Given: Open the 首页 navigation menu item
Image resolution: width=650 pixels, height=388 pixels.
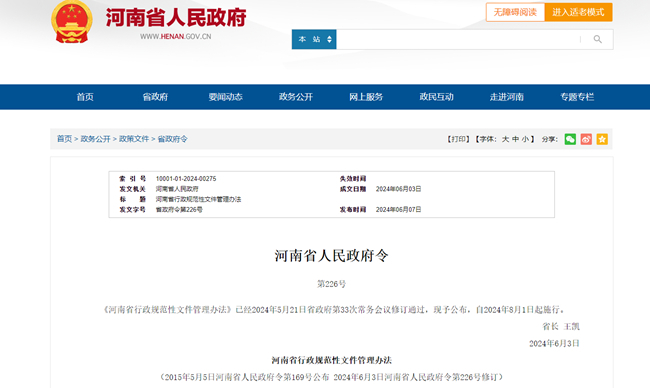Looking at the screenshot, I should point(85,97).
